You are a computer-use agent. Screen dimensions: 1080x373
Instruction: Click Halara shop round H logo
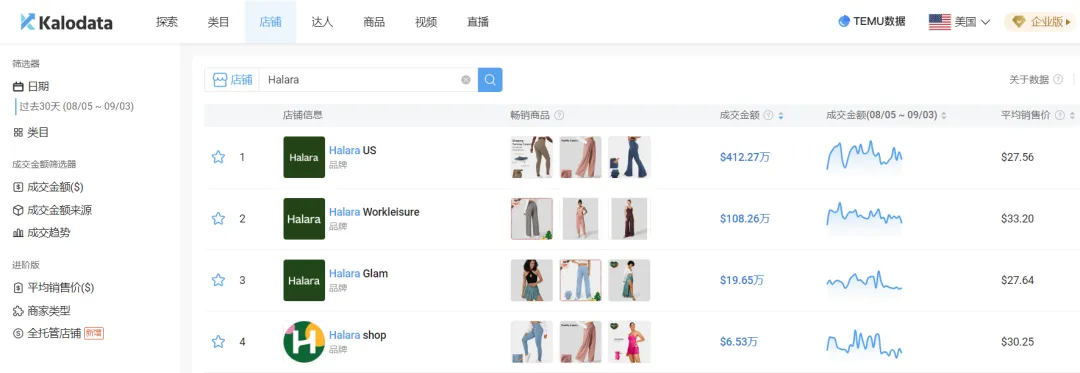(304, 341)
